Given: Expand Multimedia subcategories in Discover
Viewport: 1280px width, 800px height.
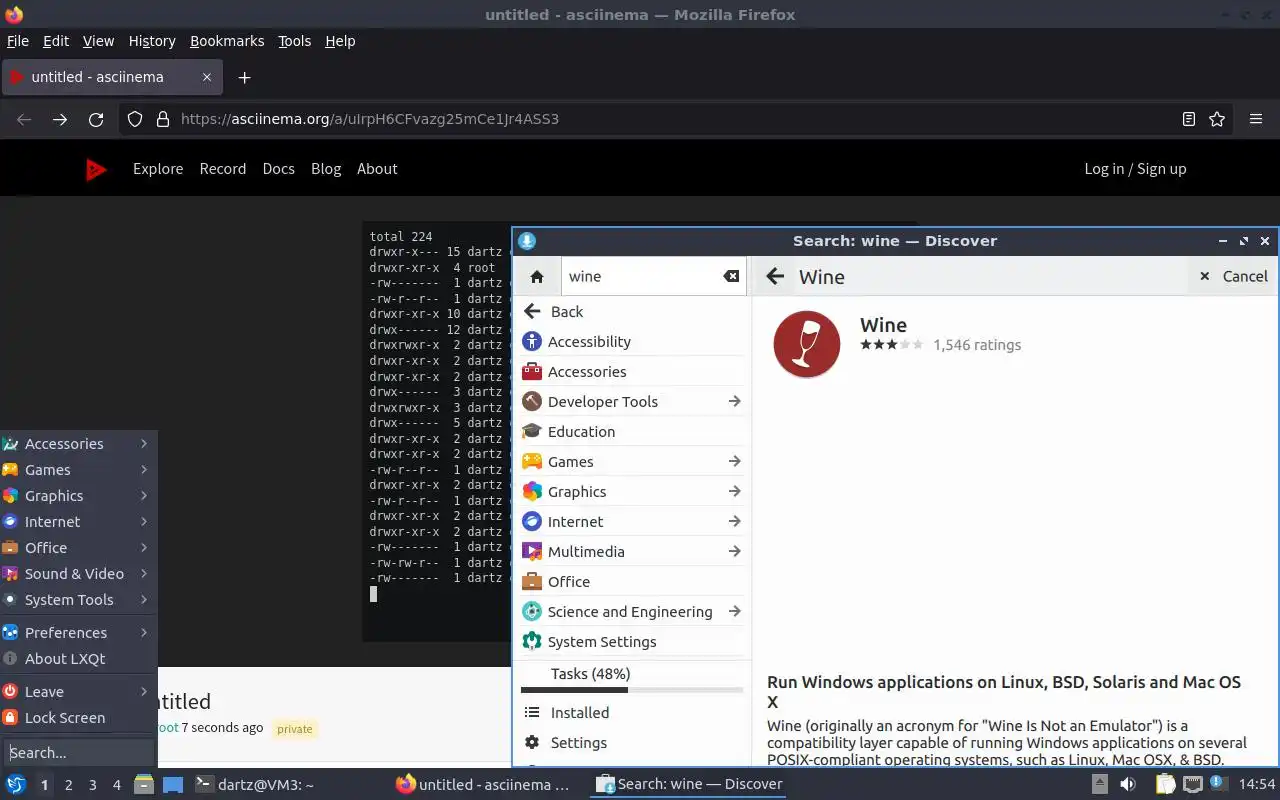Looking at the screenshot, I should coord(734,551).
